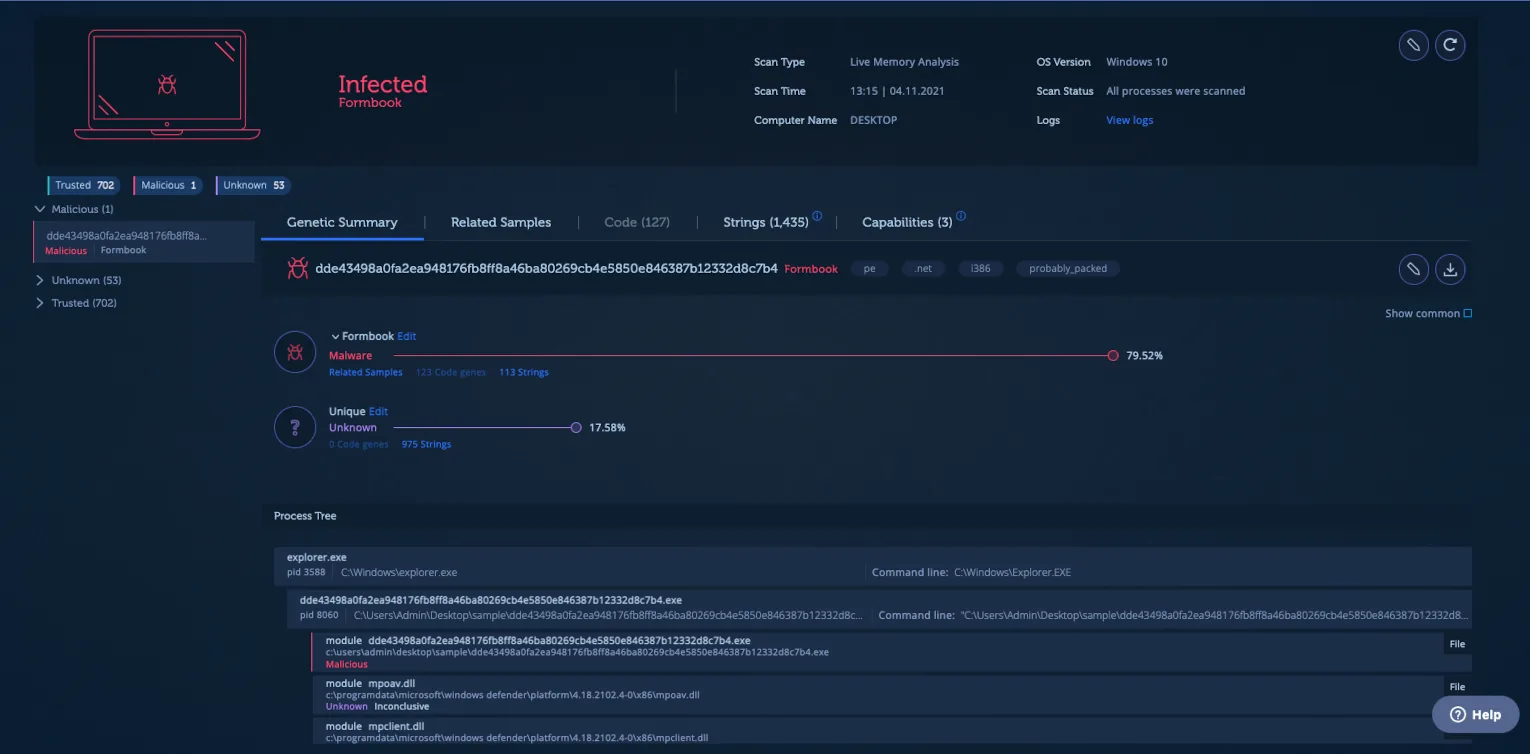The width and height of the screenshot is (1530, 754).
Task: Select the explorer.exe process row
Action: (x=872, y=566)
